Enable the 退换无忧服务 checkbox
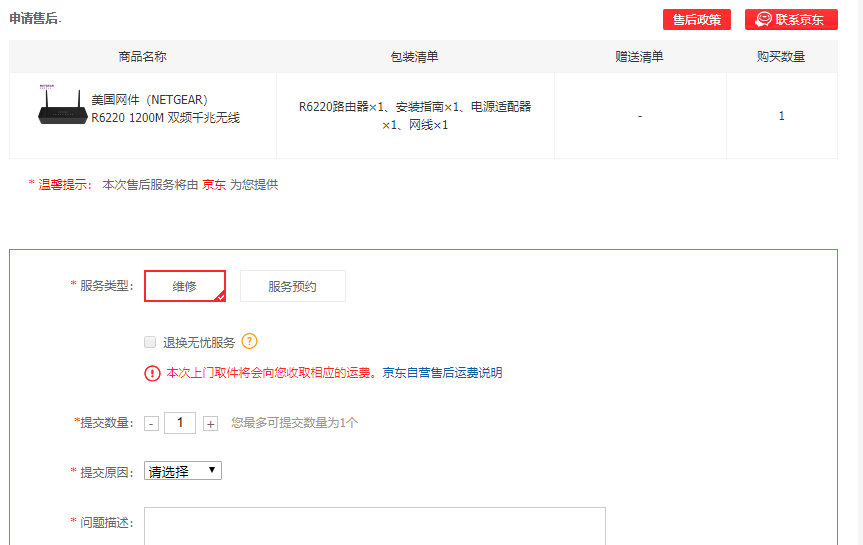Image resolution: width=863 pixels, height=545 pixels. pyautogui.click(x=150, y=342)
